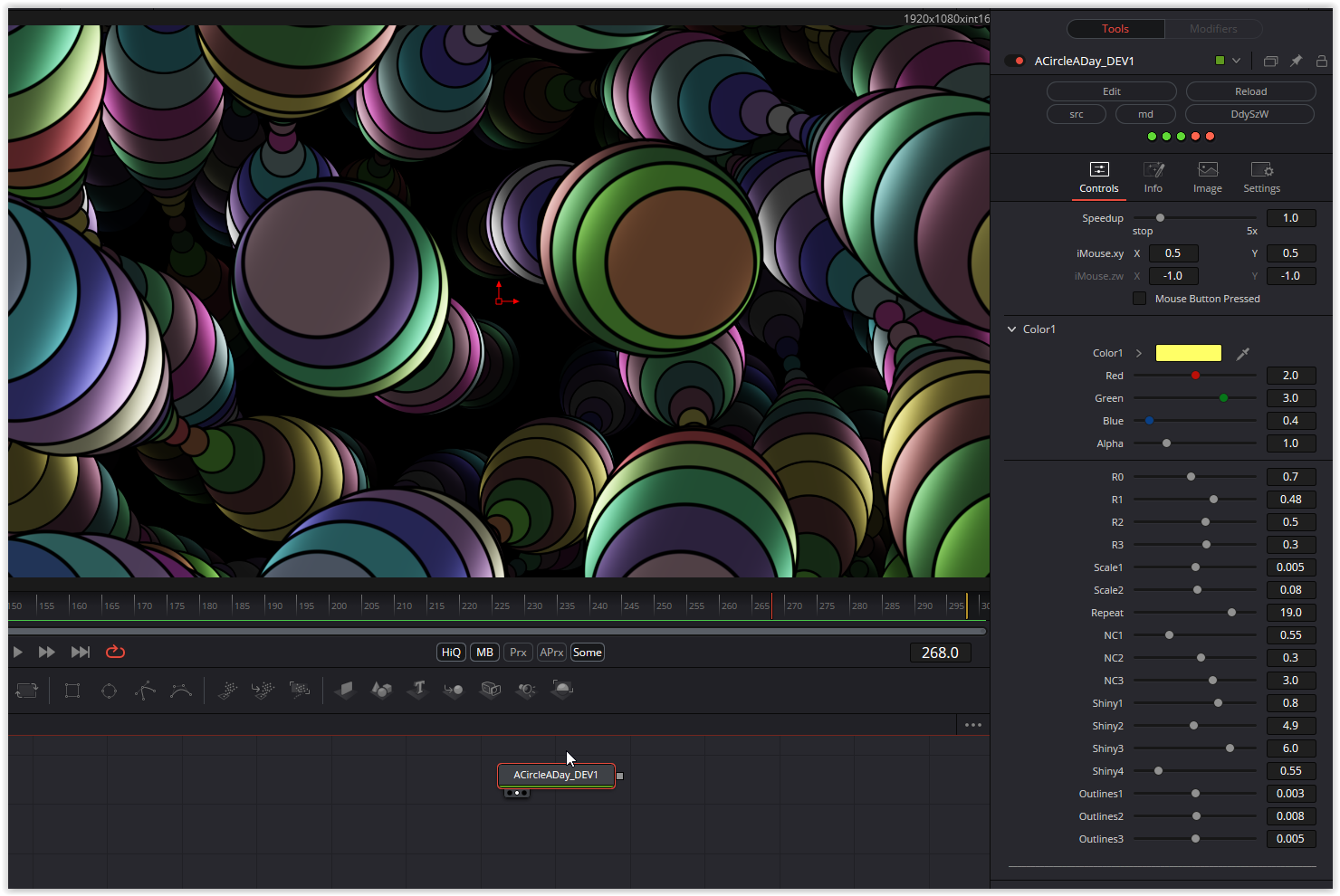Open the Controls tab
Viewport: 1340px width, 896px height.
click(x=1099, y=178)
